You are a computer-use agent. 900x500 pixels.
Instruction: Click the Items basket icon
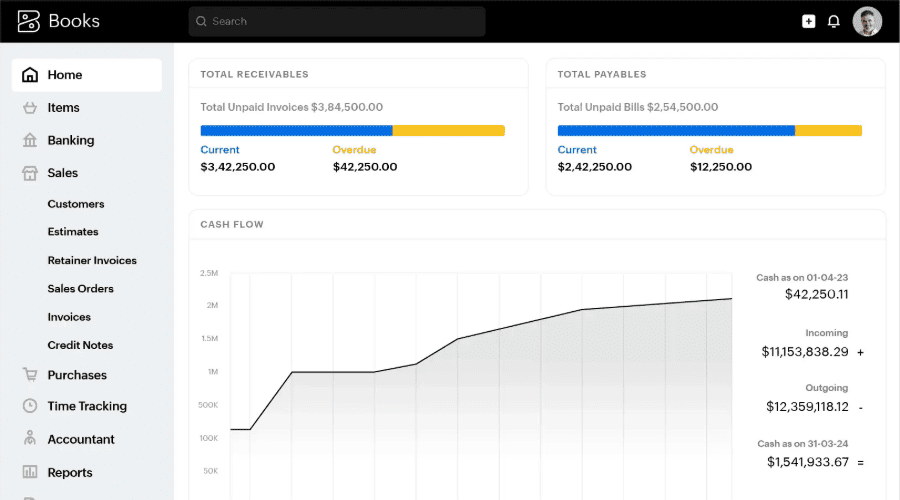[30, 108]
